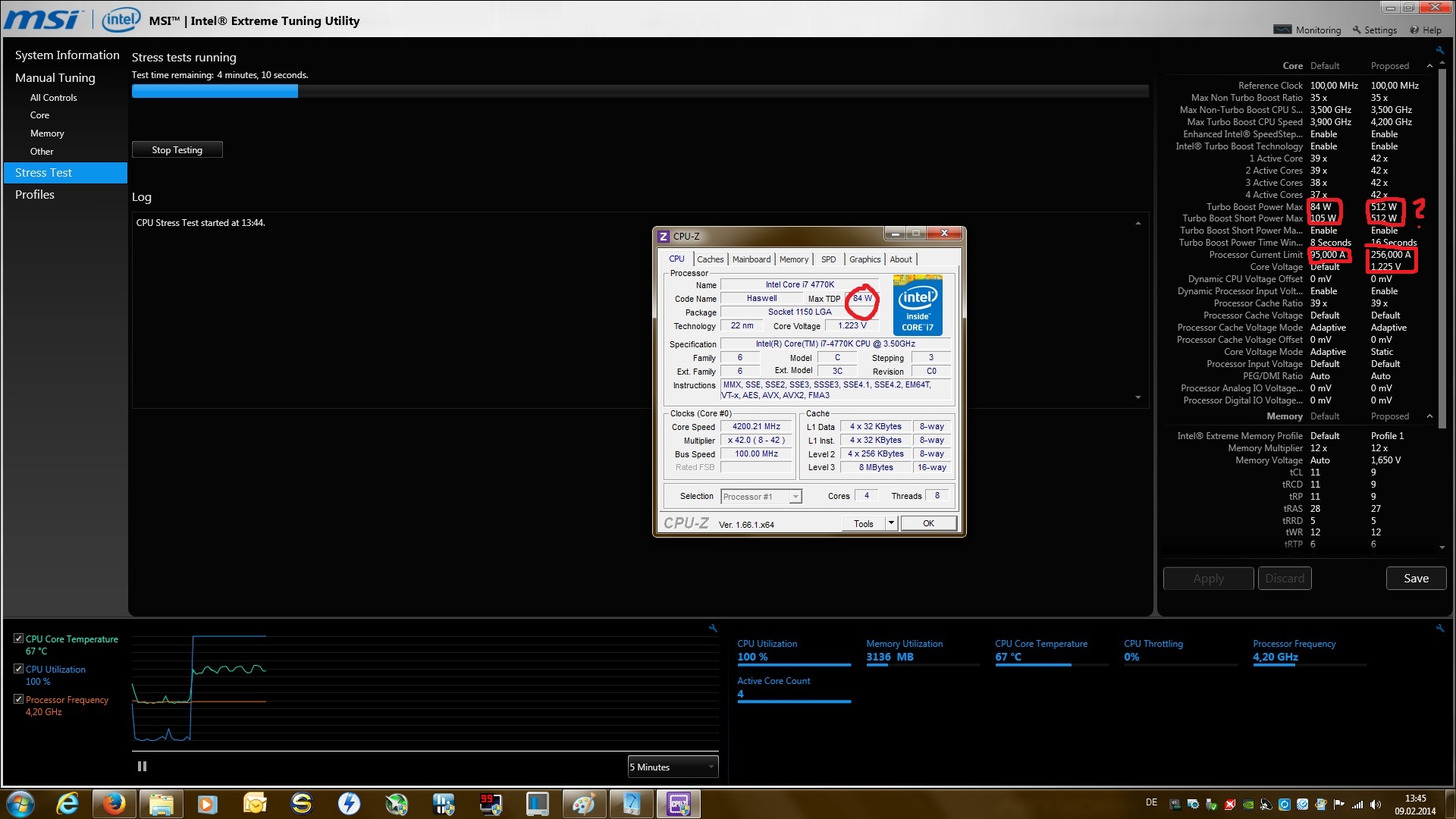Open Firefox from the taskbar
This screenshot has width=1456, height=819.
114,804
